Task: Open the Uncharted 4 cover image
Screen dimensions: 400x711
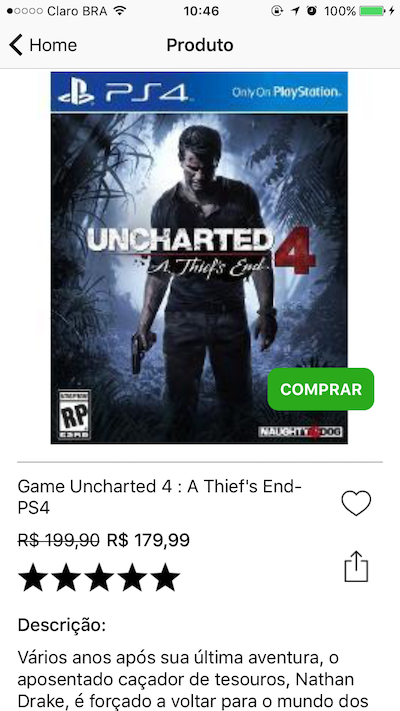Action: (x=199, y=258)
